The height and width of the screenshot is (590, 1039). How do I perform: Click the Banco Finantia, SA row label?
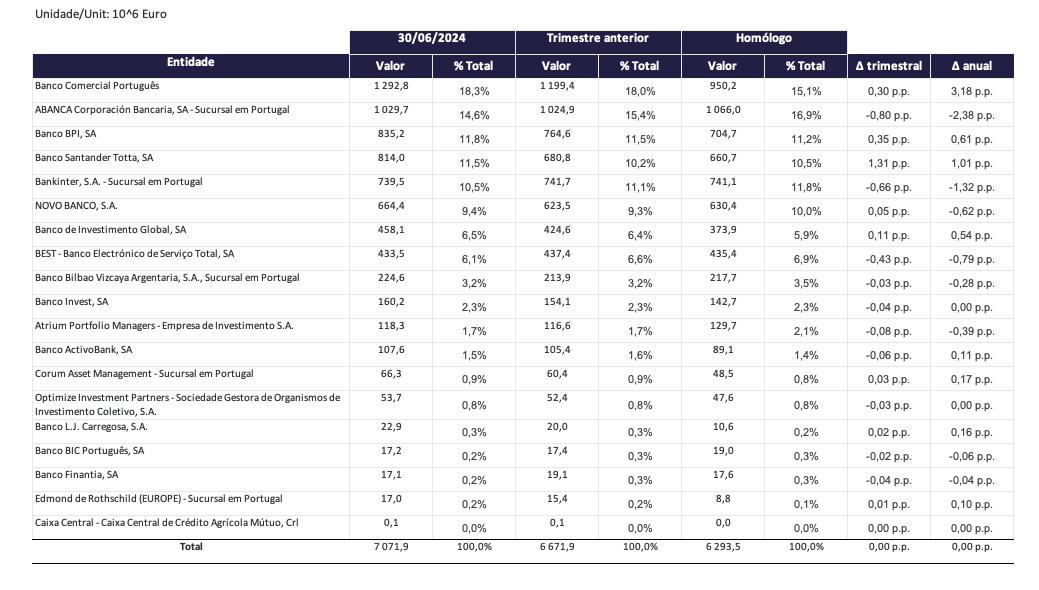(76, 474)
